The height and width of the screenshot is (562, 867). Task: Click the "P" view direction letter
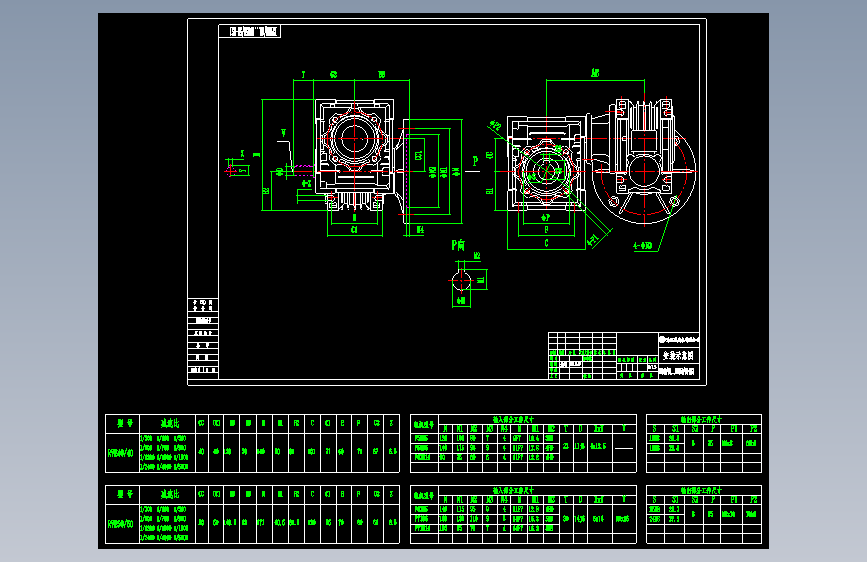pos(475,161)
